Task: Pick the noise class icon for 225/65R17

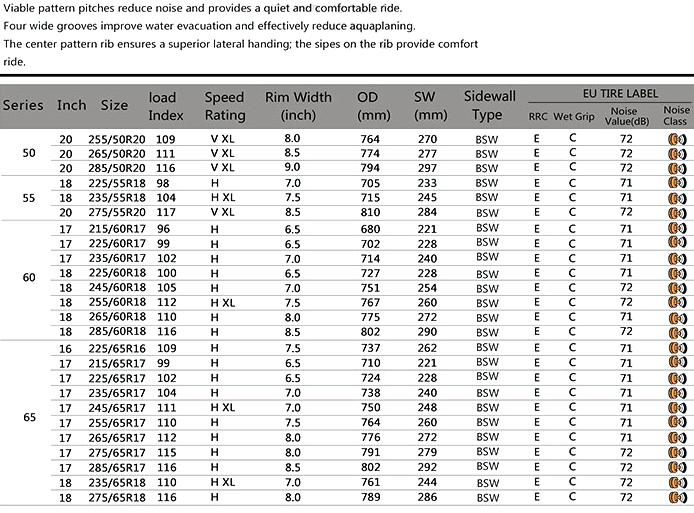Action: [677, 378]
